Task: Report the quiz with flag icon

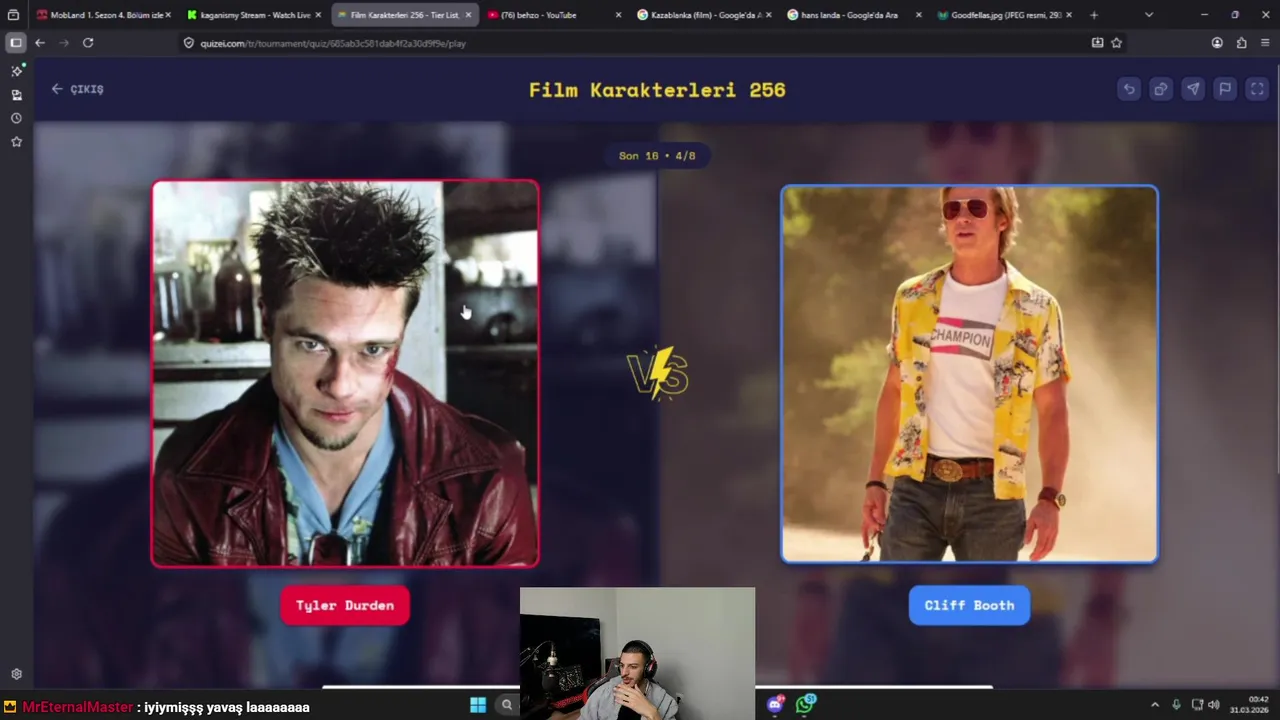Action: (x=1225, y=89)
